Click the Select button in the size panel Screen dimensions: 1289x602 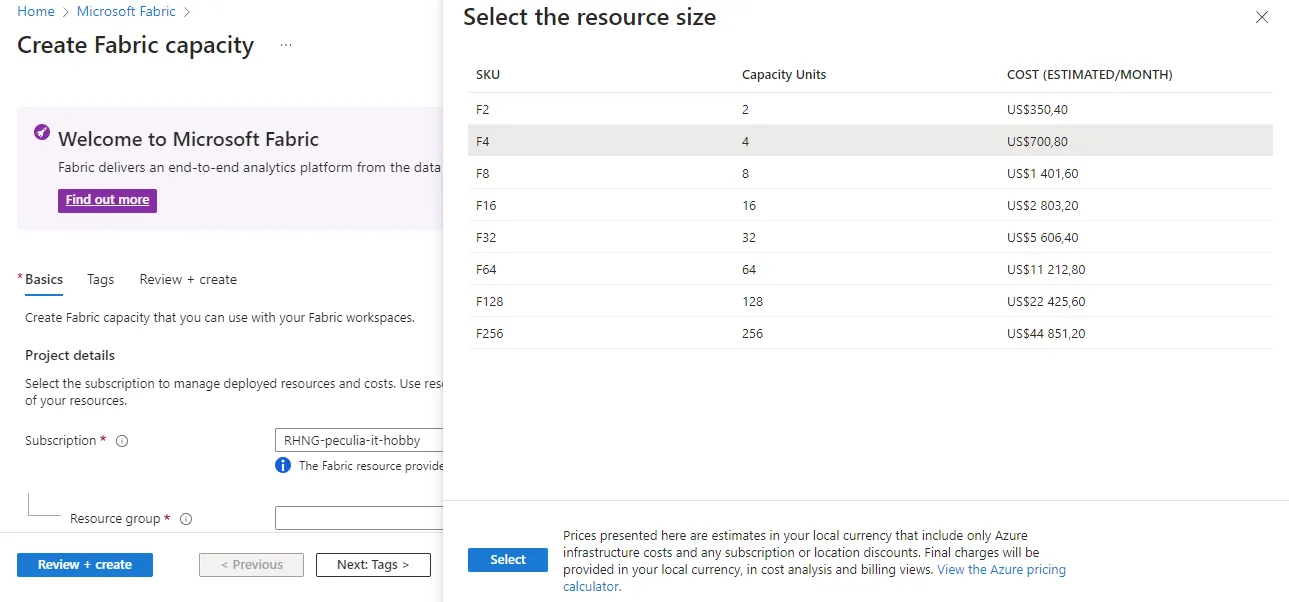pyautogui.click(x=508, y=560)
